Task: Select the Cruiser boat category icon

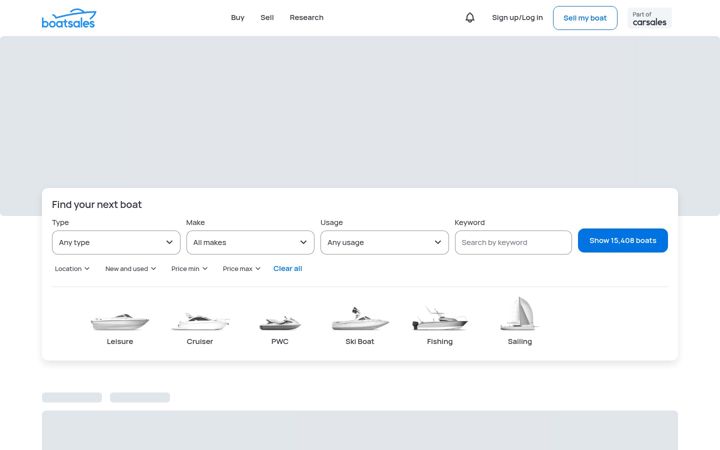Action: pyautogui.click(x=200, y=321)
